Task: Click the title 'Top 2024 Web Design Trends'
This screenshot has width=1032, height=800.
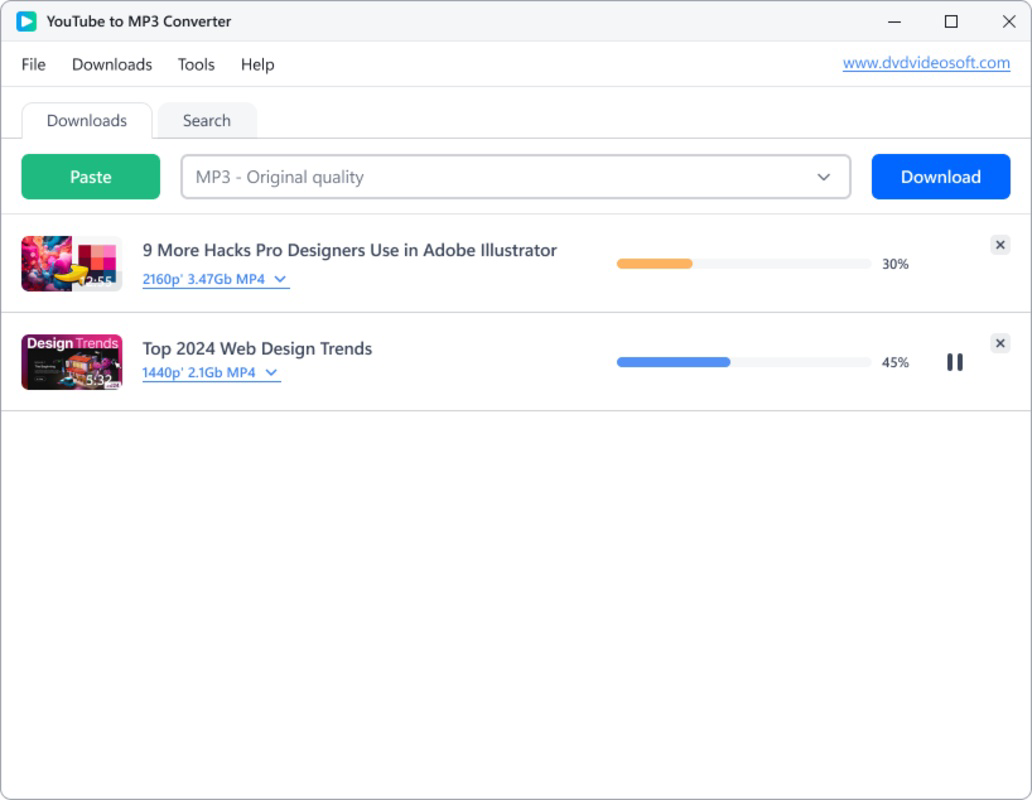Action: click(x=257, y=349)
